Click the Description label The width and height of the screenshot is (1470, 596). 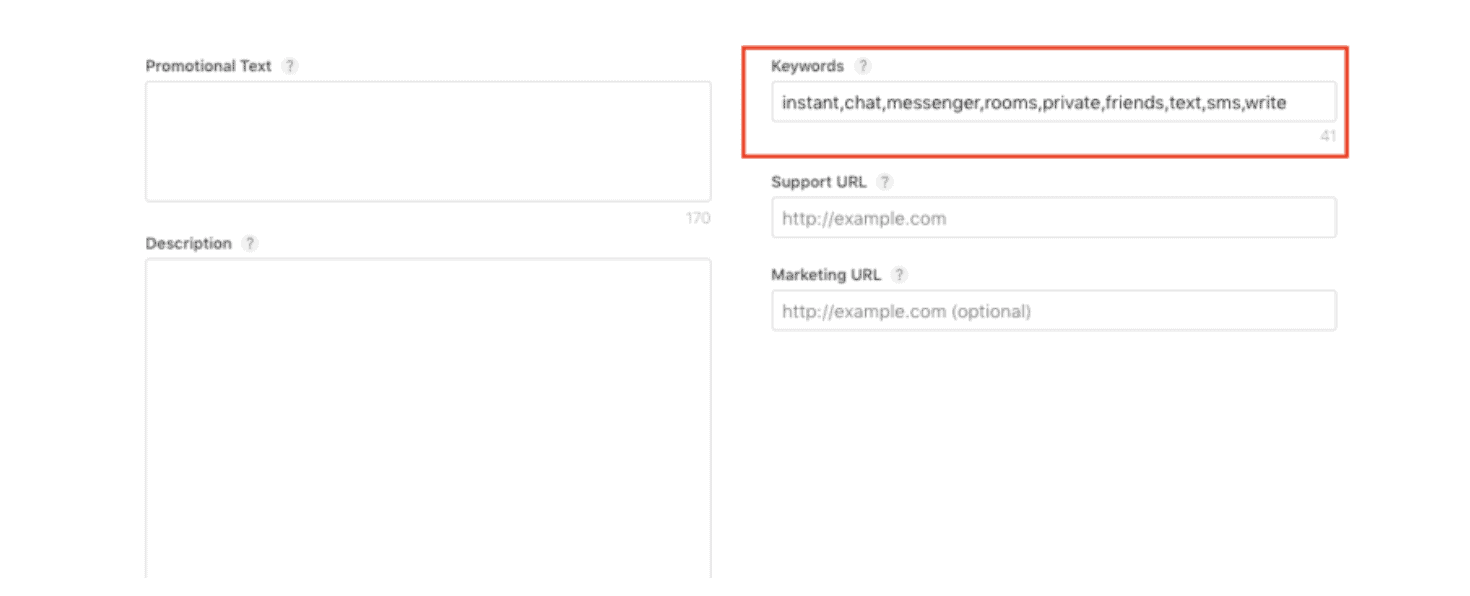pos(188,242)
